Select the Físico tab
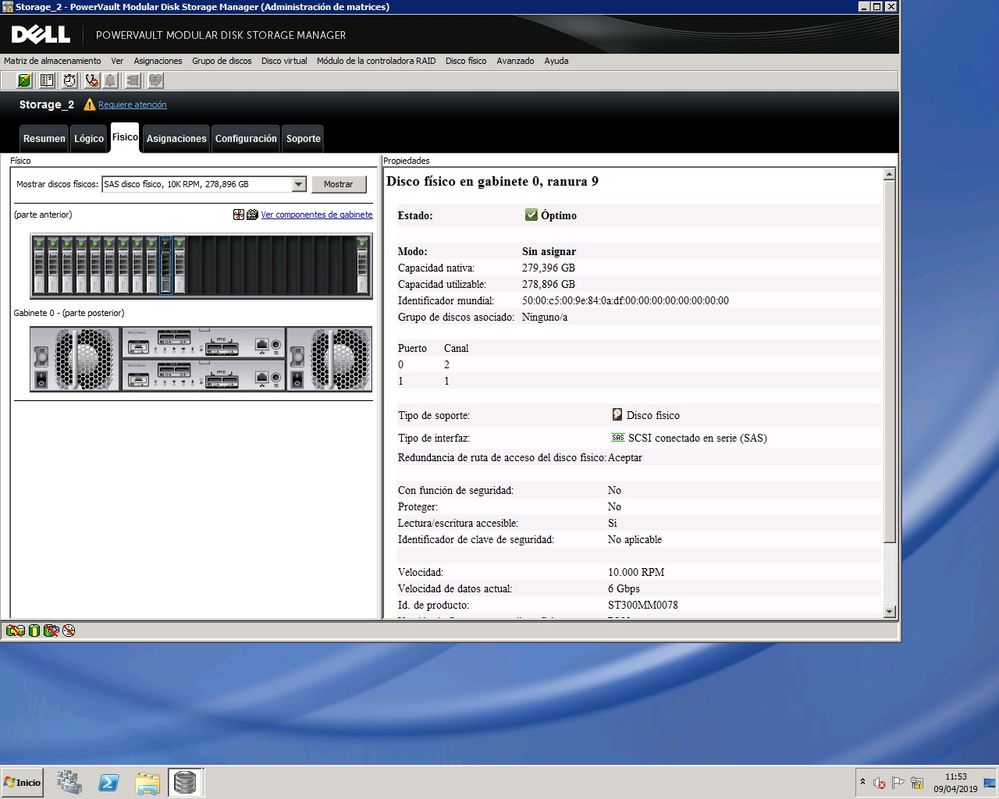999x799 pixels. click(x=125, y=137)
